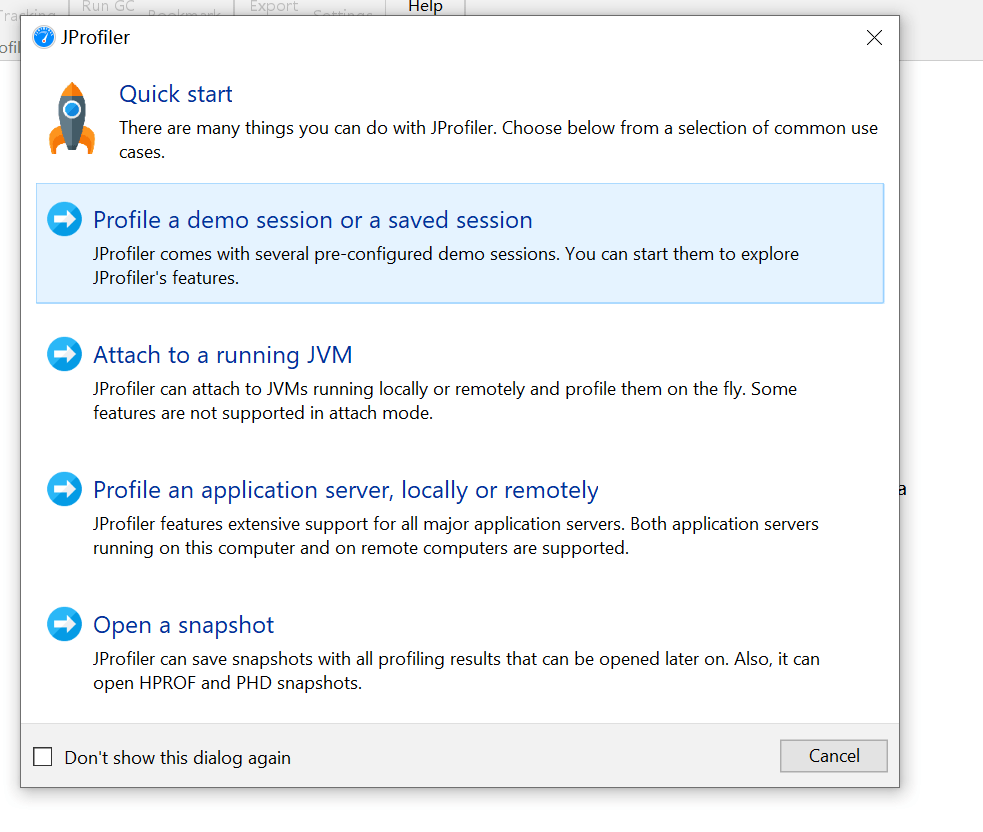Click Export in the background toolbar
The width and height of the screenshot is (983, 832).
(x=273, y=6)
